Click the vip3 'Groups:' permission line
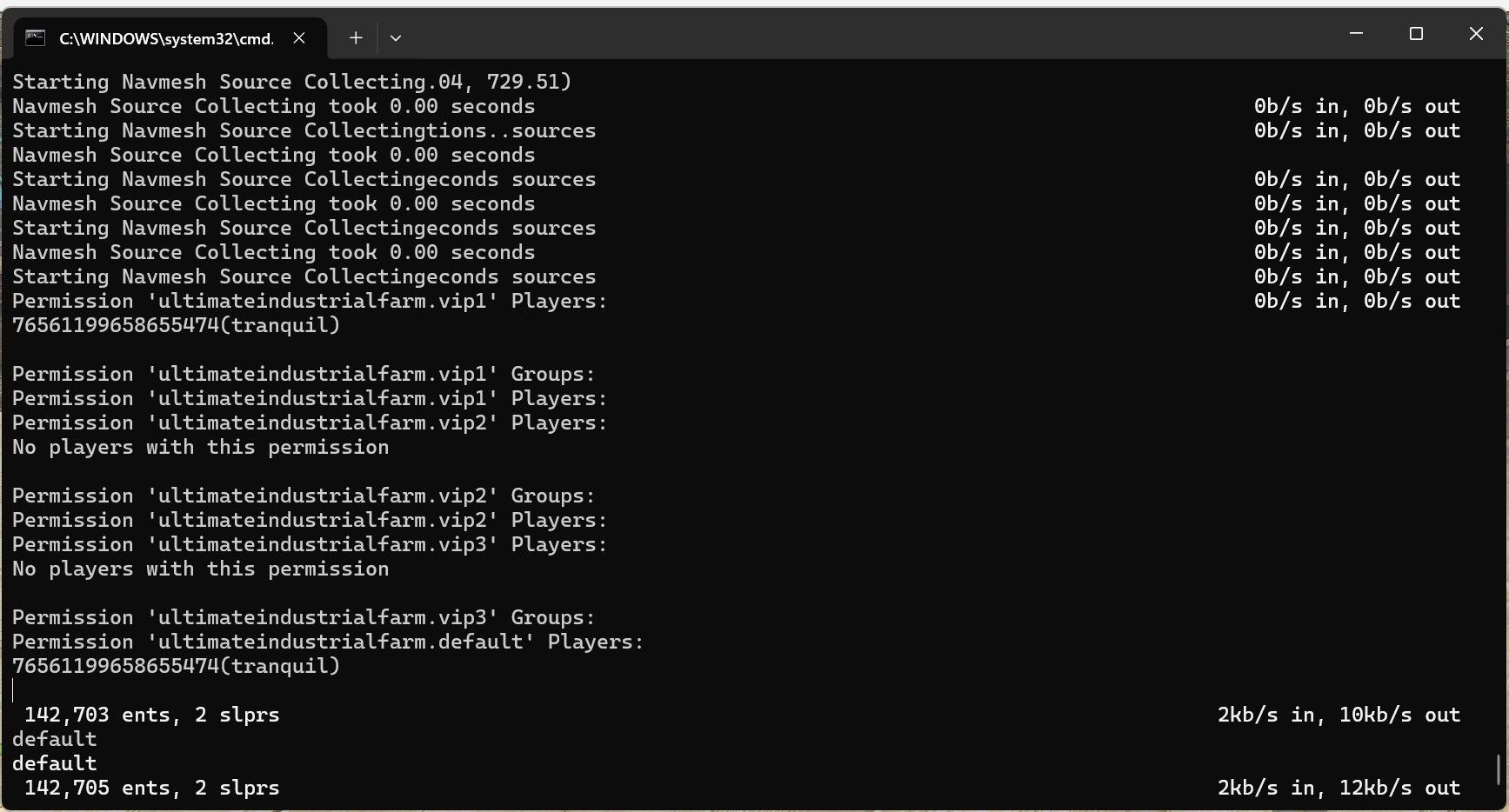The image size is (1509, 812). pos(304,617)
